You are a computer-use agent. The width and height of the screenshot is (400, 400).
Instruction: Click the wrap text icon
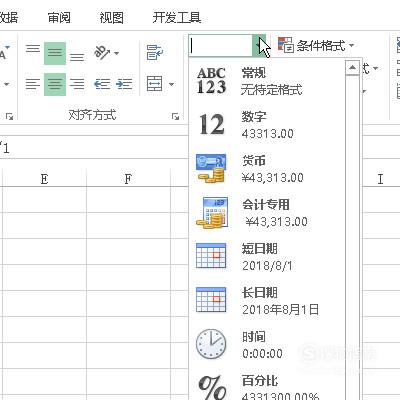coord(155,53)
